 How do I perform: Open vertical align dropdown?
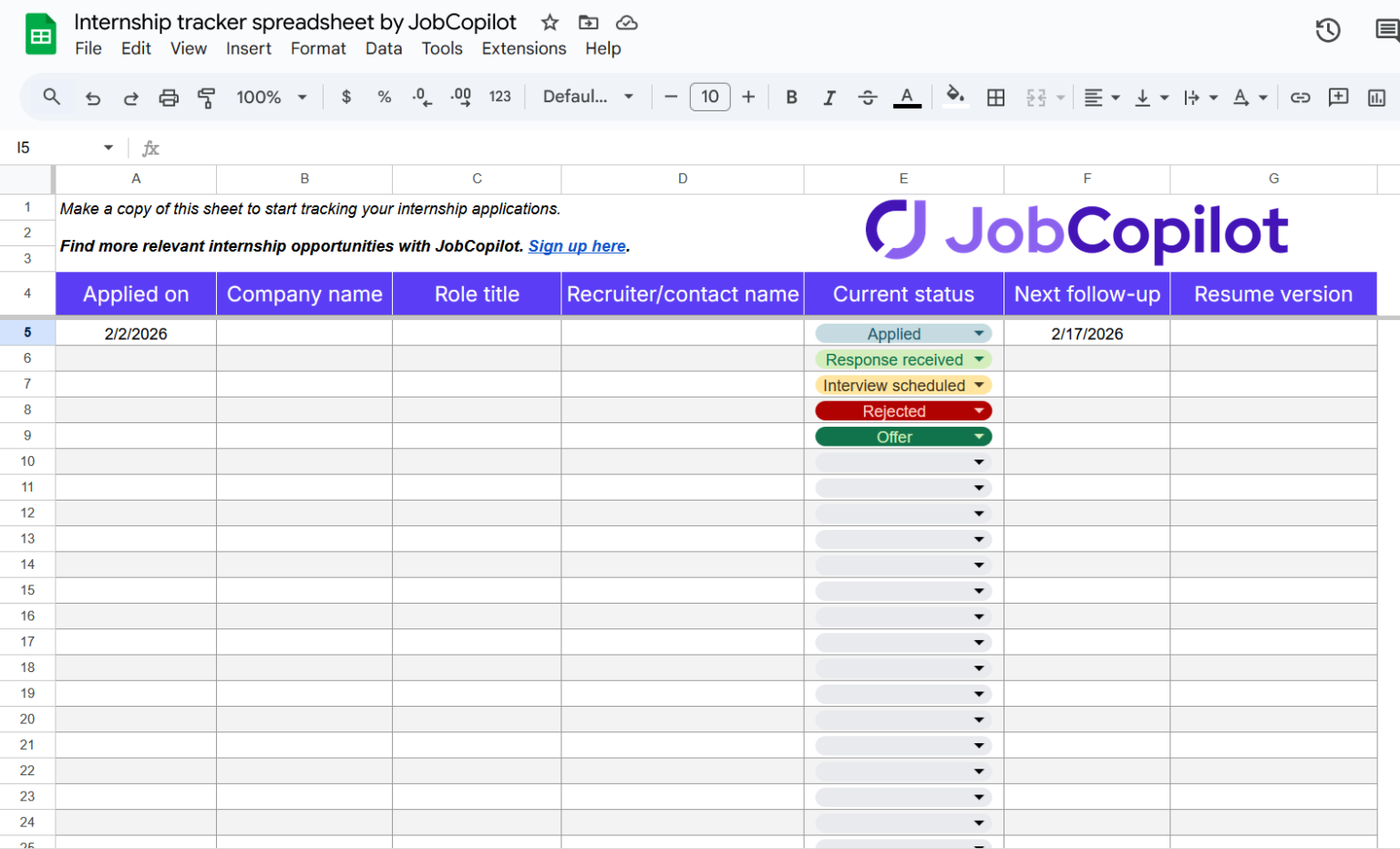1151,97
